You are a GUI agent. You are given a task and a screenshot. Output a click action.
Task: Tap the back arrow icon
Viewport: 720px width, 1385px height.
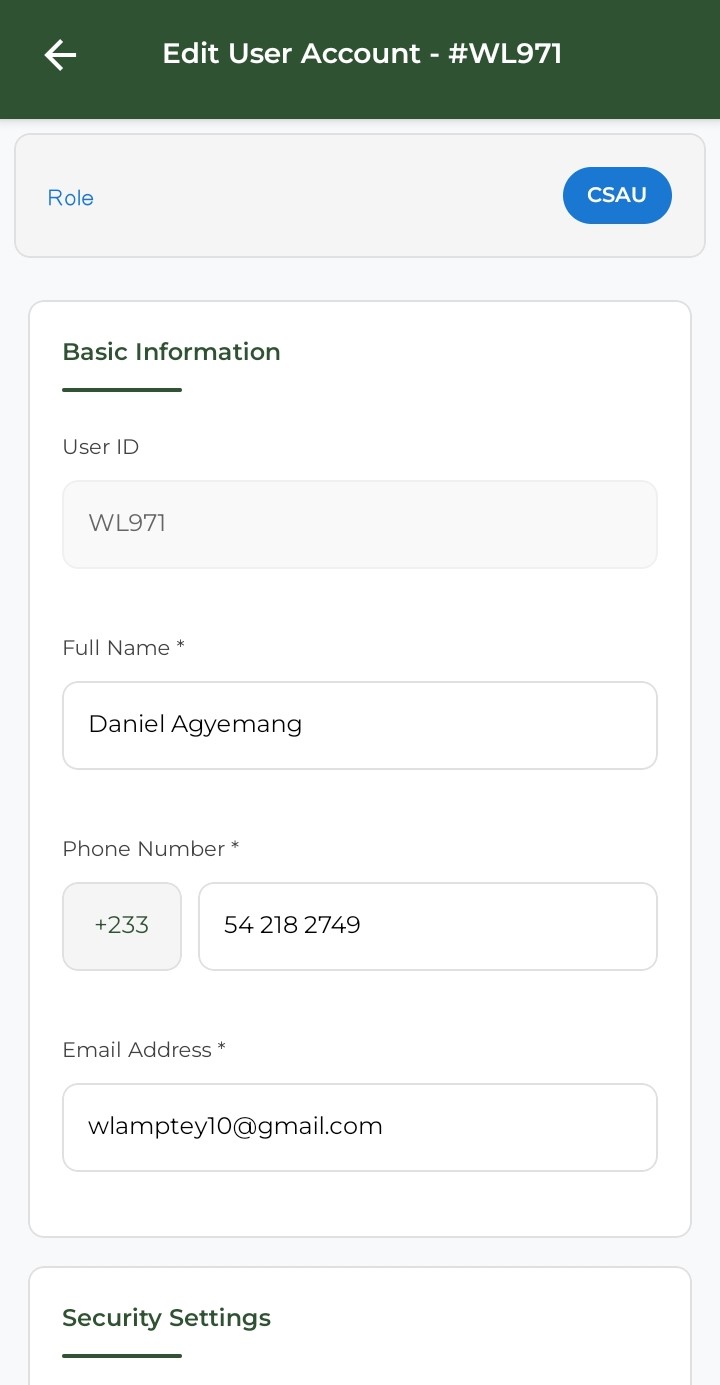pyautogui.click(x=61, y=55)
